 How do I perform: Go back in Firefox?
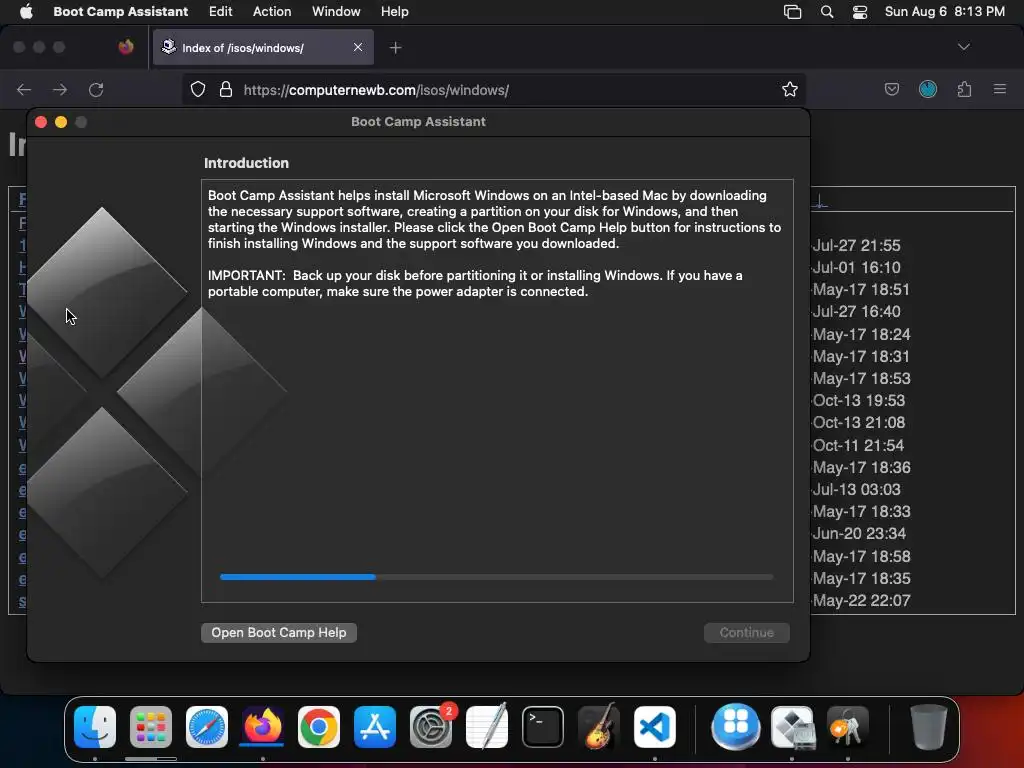24,89
